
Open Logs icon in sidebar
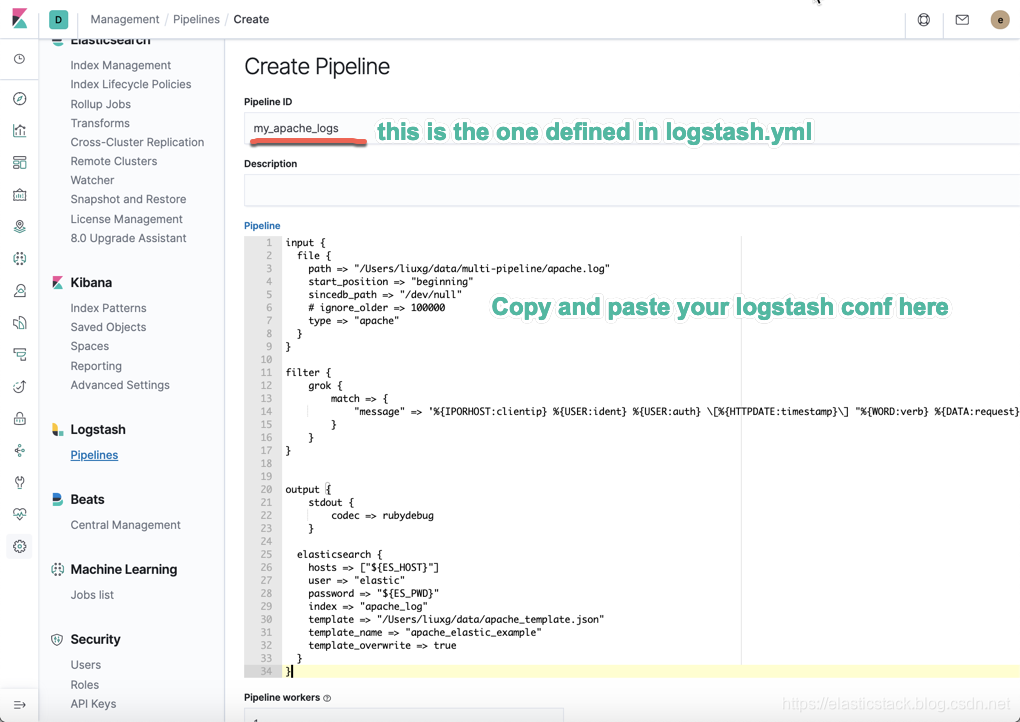click(20, 323)
